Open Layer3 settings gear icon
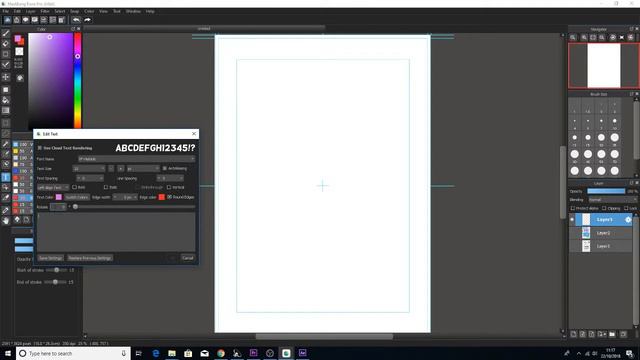 click(628, 220)
